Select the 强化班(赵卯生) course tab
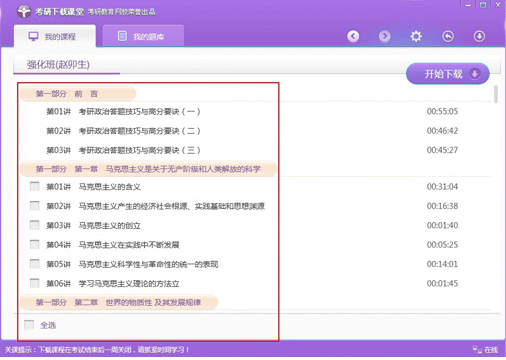The height and width of the screenshot is (360, 506). [x=58, y=65]
